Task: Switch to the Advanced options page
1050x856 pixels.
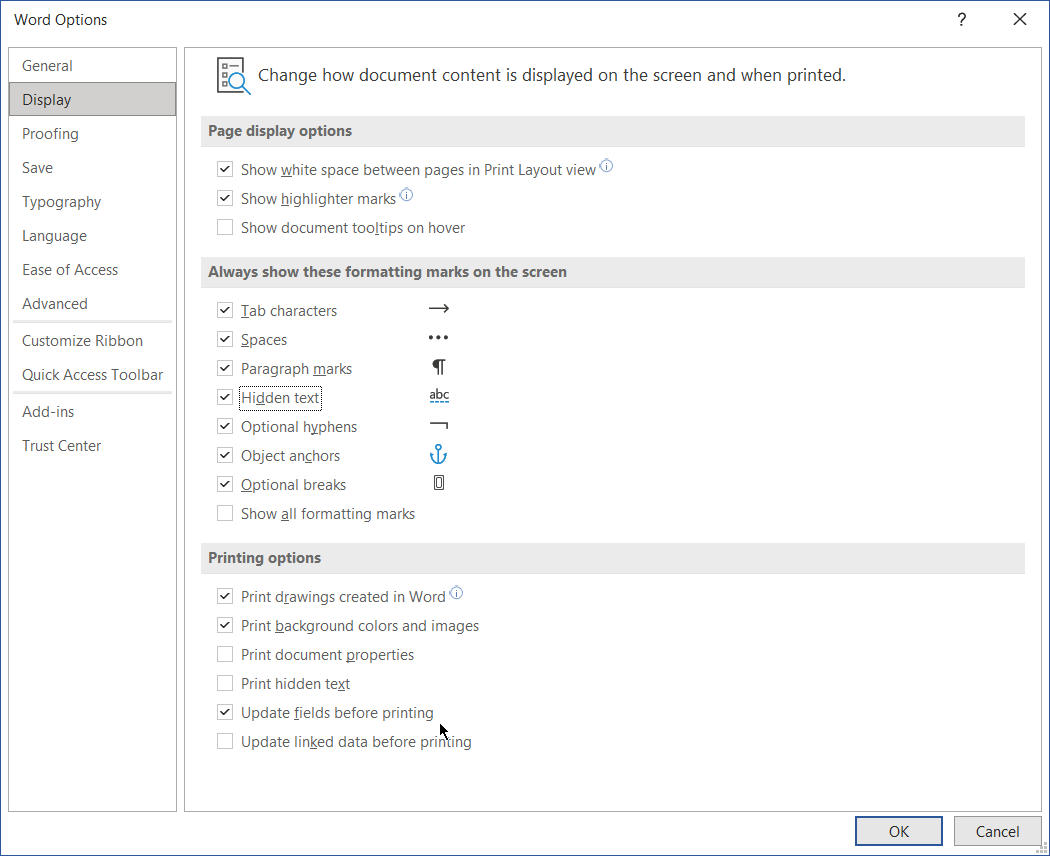Action: coord(55,304)
